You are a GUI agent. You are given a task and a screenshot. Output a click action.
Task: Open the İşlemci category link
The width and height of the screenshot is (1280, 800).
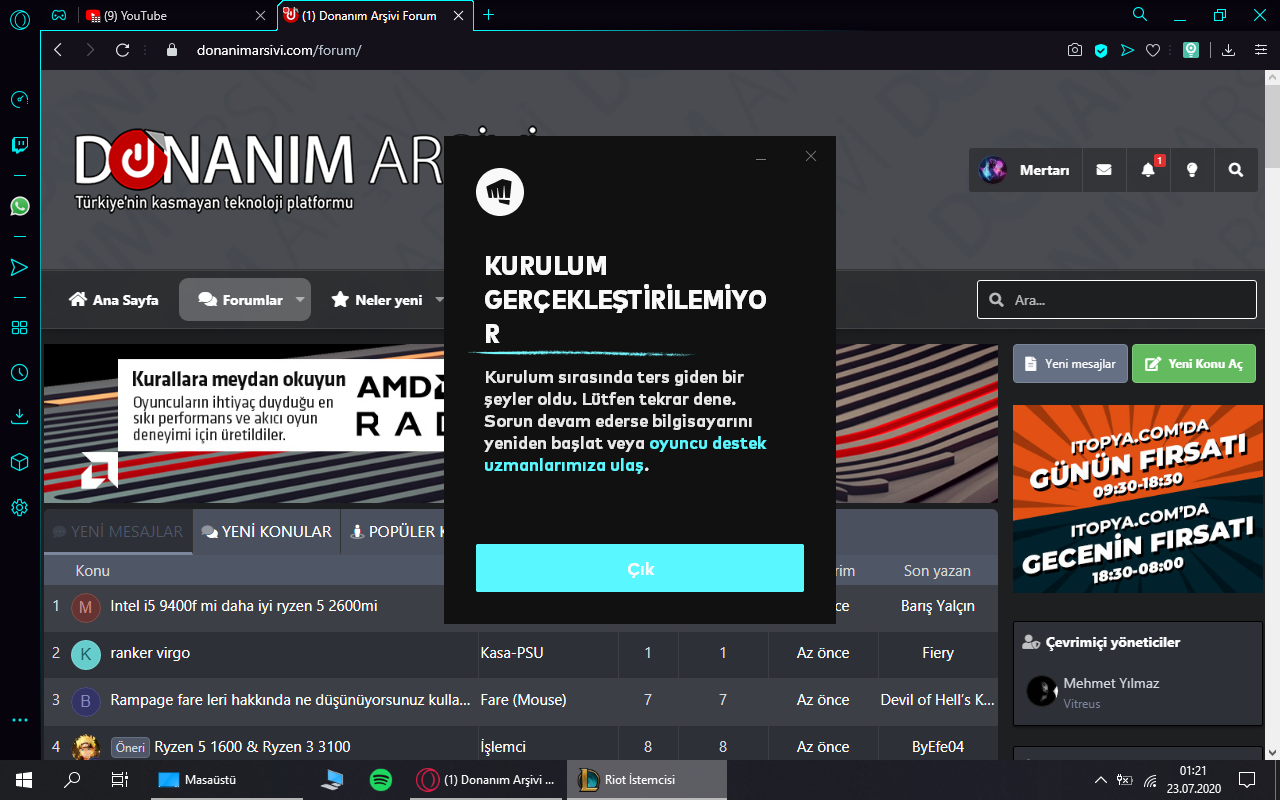[503, 747]
